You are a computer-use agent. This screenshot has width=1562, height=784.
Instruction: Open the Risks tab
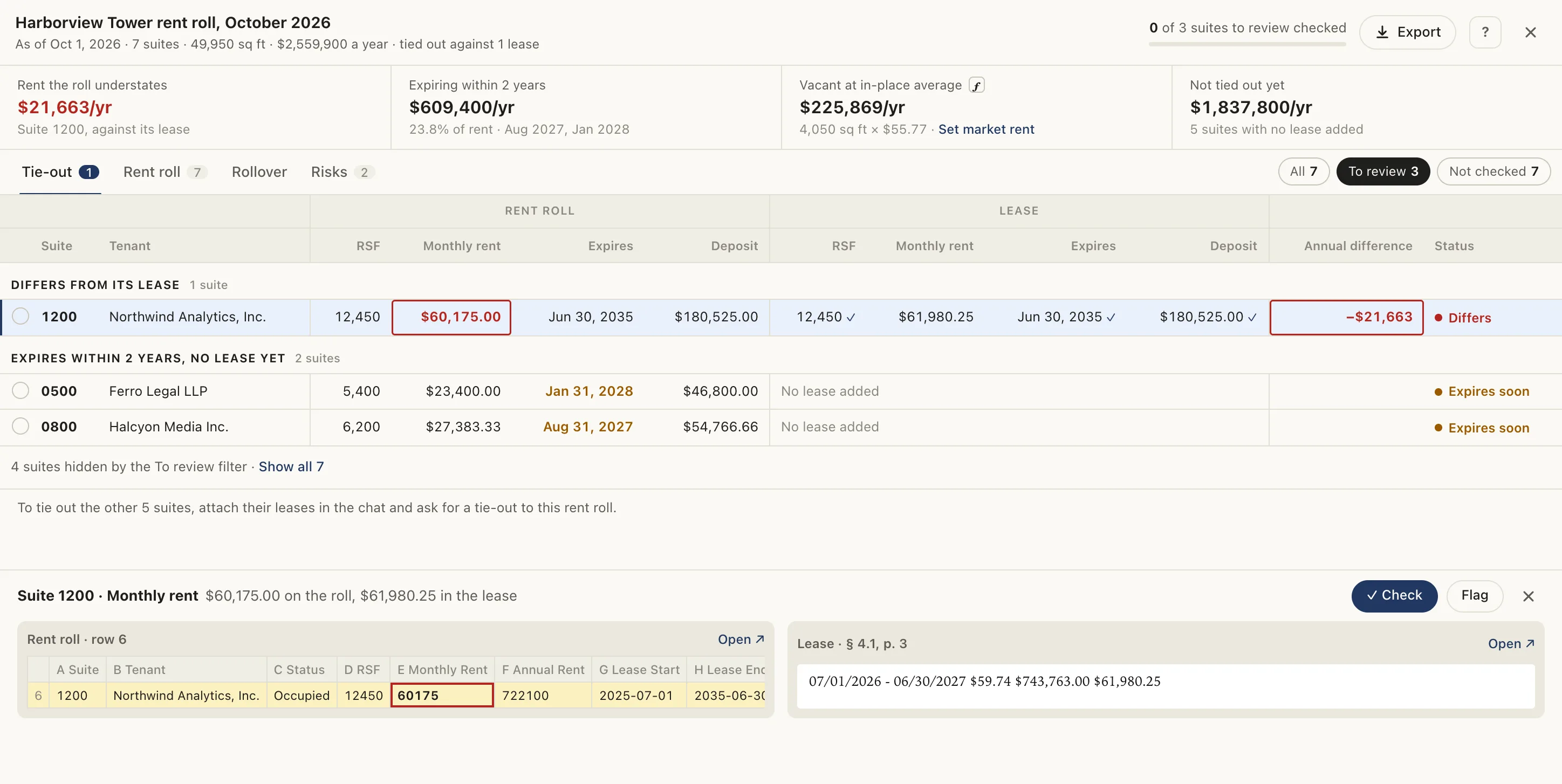[x=342, y=172]
